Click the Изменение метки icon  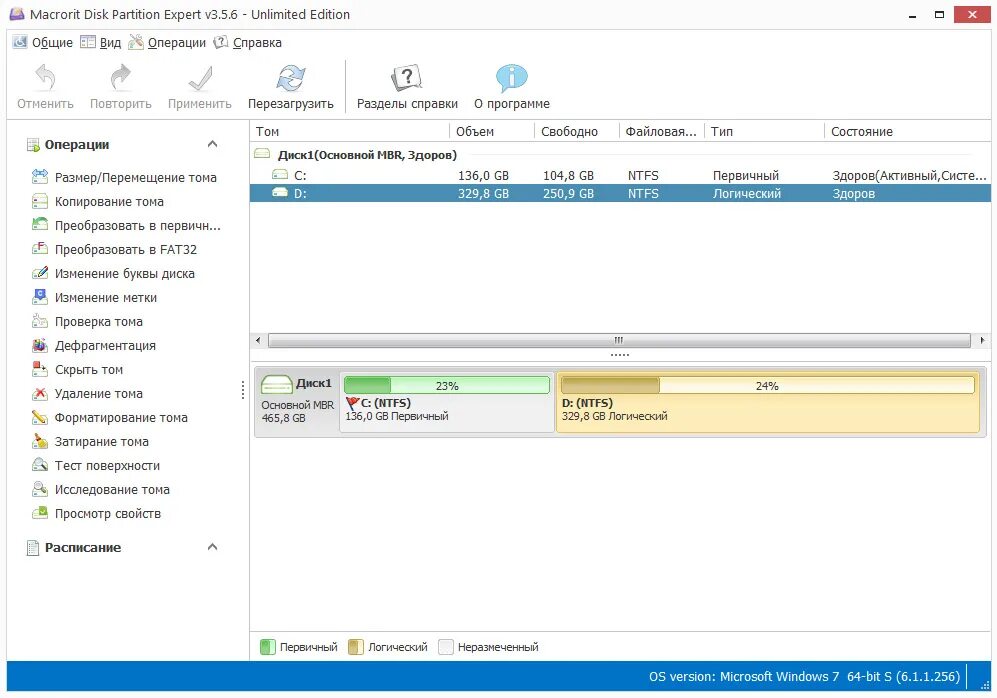[39, 296]
